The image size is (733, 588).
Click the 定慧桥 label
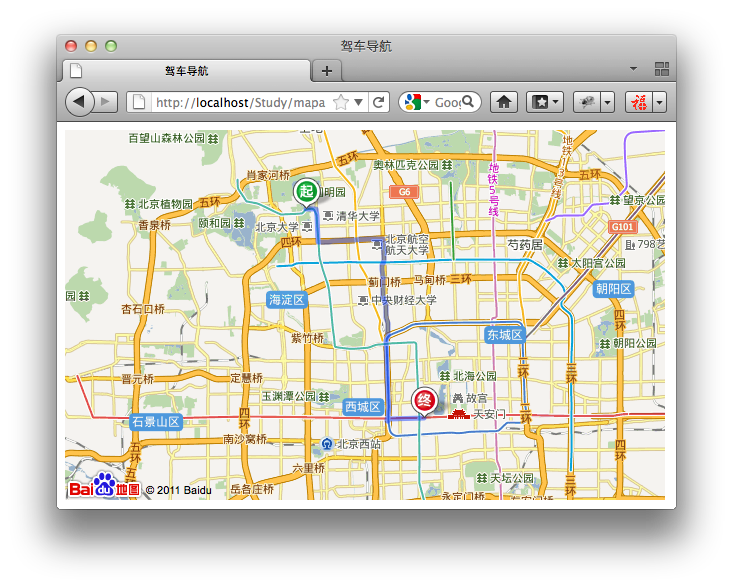click(246, 378)
